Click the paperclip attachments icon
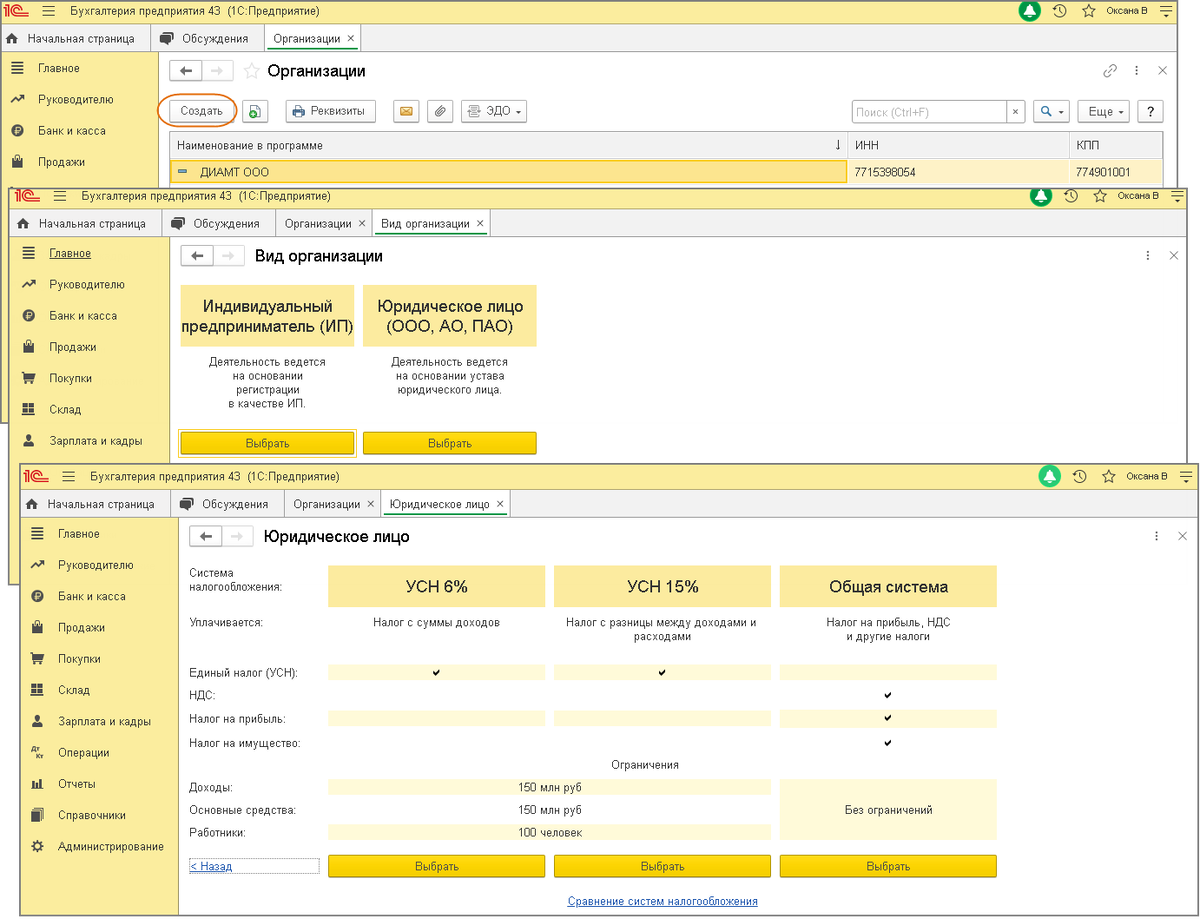This screenshot has height=919, width=1200. [440, 111]
